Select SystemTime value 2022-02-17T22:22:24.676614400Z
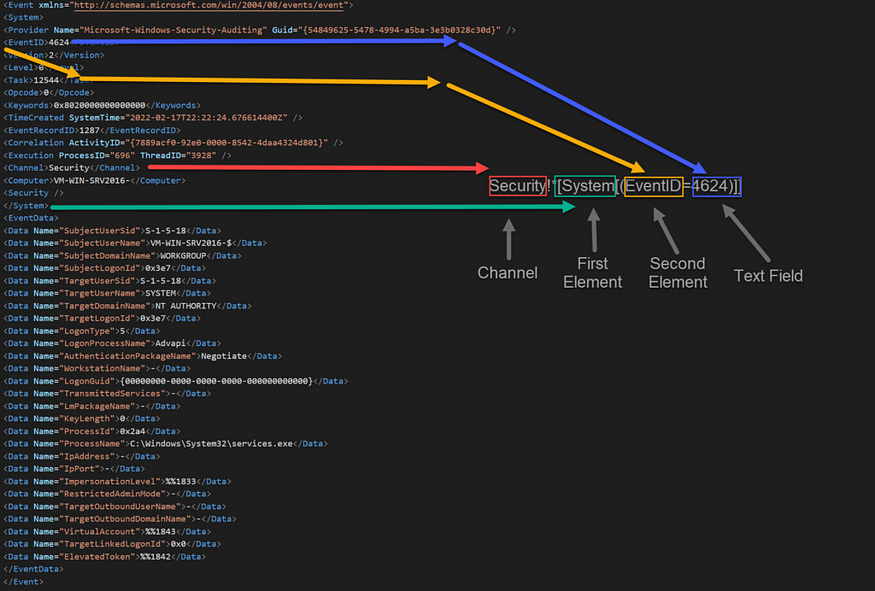 tap(206, 118)
